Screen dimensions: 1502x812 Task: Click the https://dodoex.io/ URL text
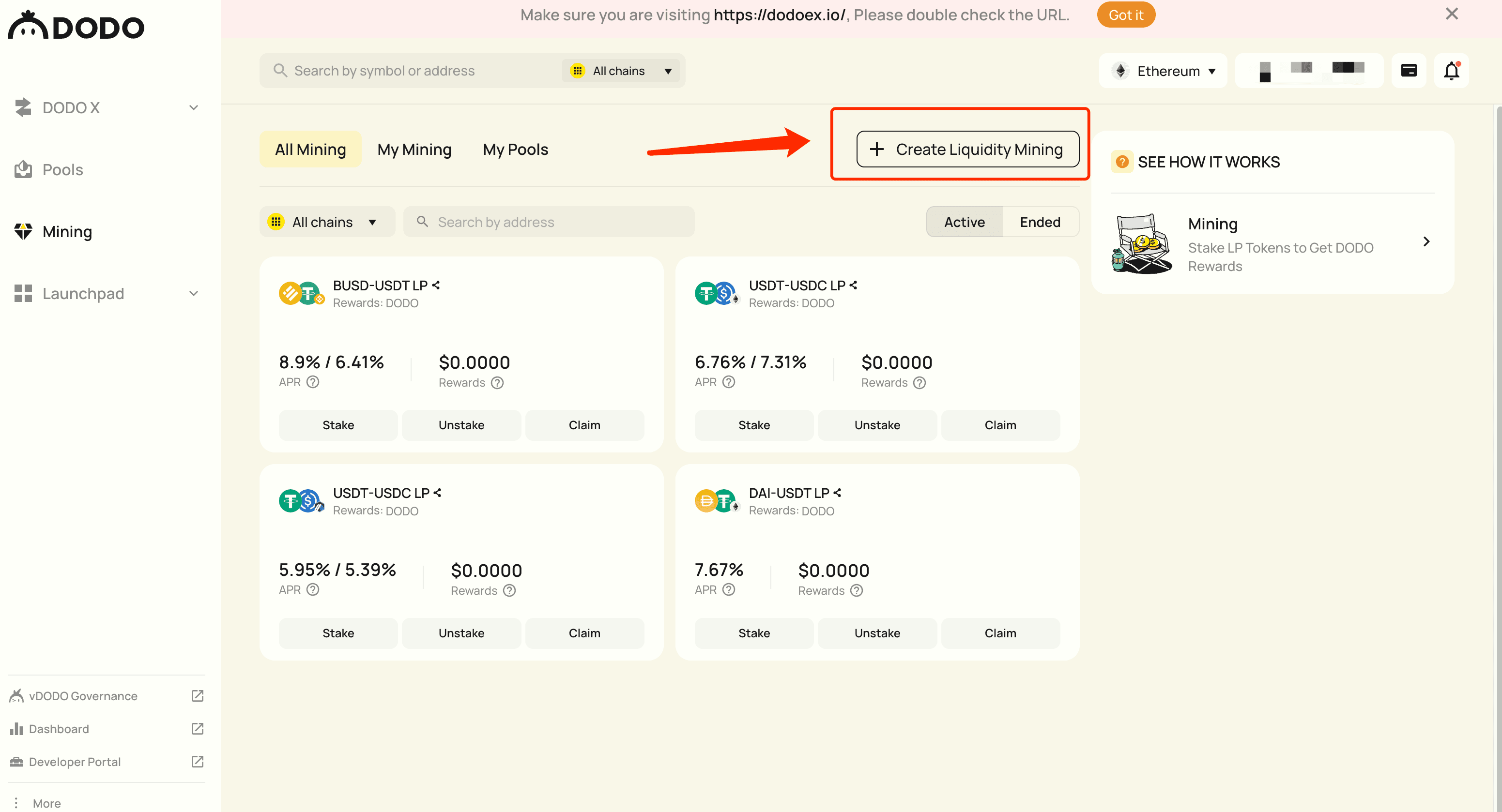pyautogui.click(x=780, y=15)
